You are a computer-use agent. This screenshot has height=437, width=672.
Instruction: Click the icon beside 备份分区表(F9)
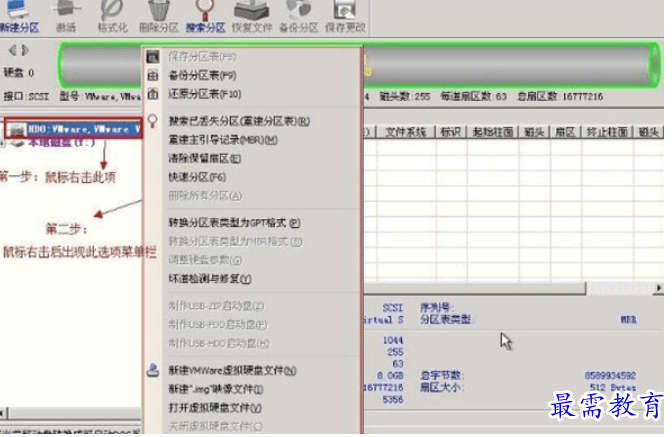tap(153, 75)
